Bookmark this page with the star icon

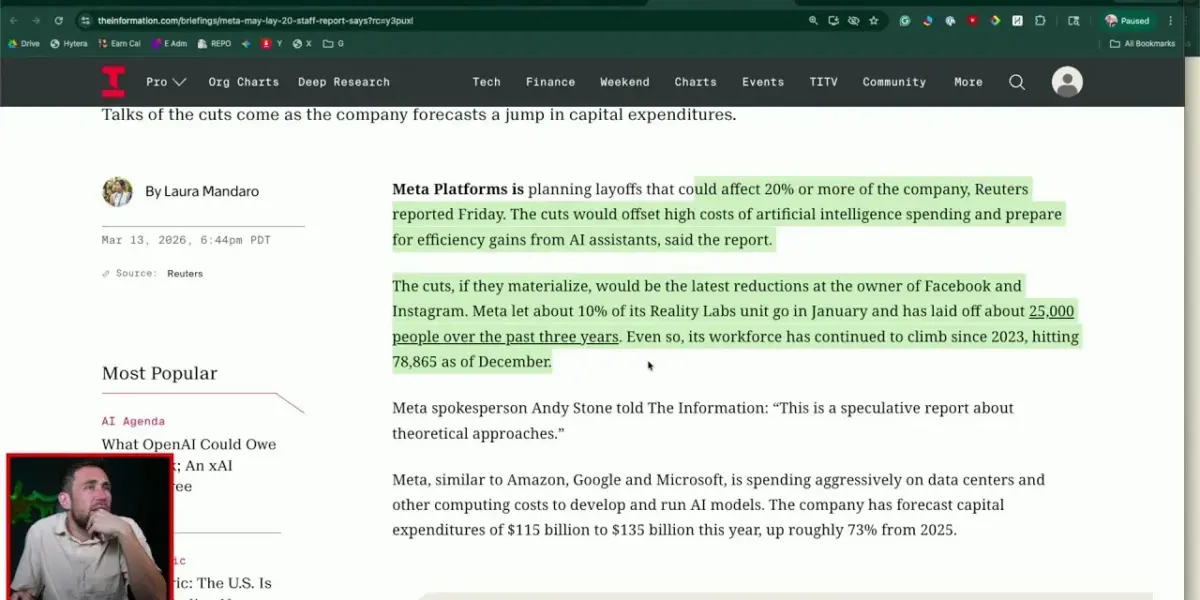[x=873, y=20]
